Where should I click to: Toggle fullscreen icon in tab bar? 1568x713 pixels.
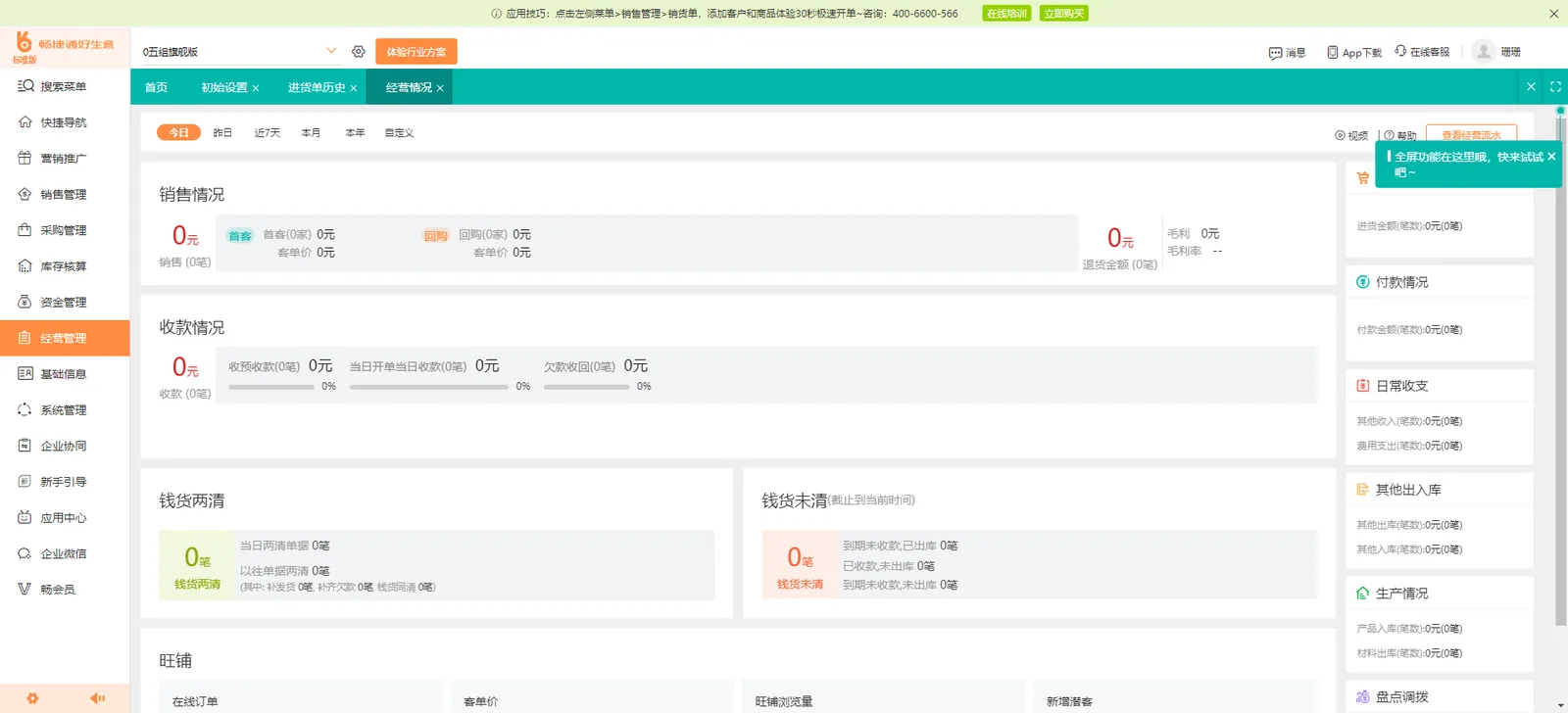(1555, 87)
